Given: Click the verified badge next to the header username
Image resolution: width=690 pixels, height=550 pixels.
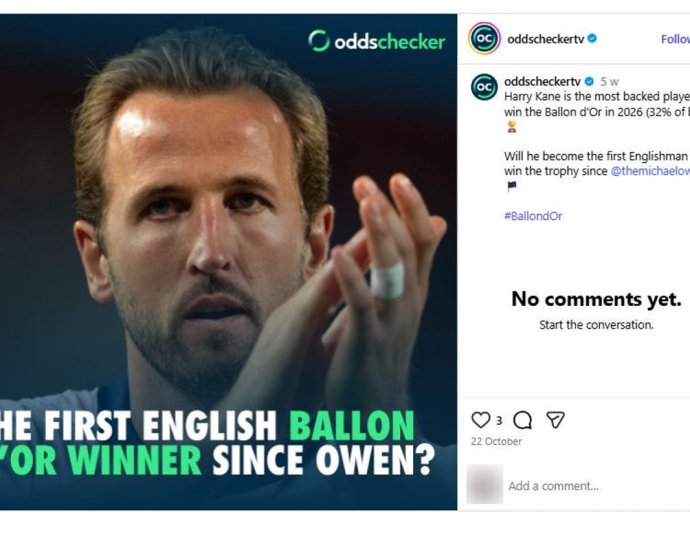Looking at the screenshot, I should click(592, 39).
